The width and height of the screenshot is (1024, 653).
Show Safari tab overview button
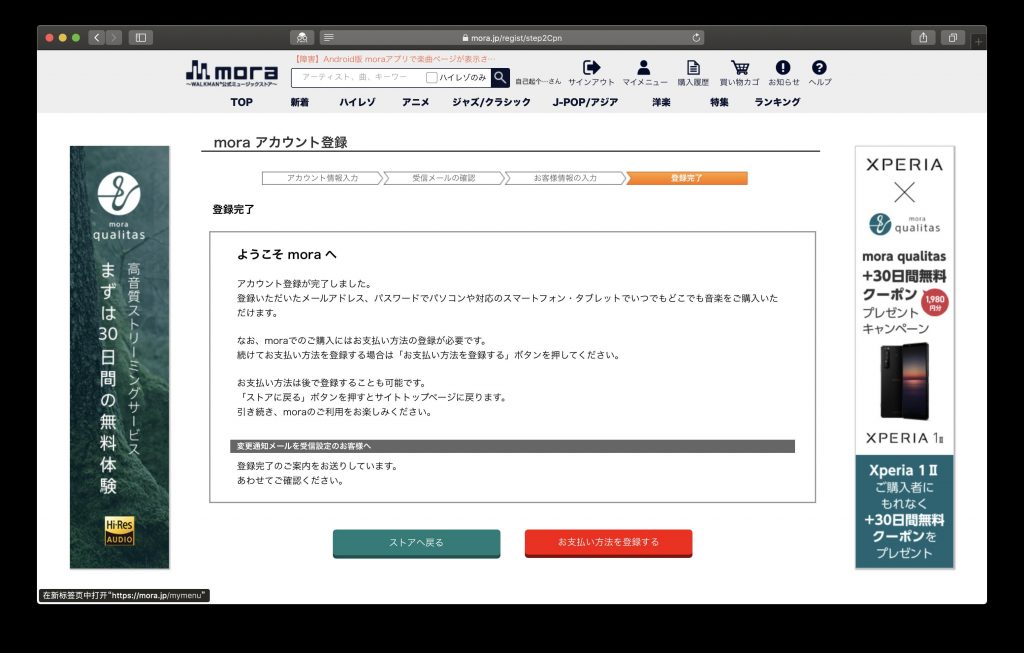(x=953, y=38)
